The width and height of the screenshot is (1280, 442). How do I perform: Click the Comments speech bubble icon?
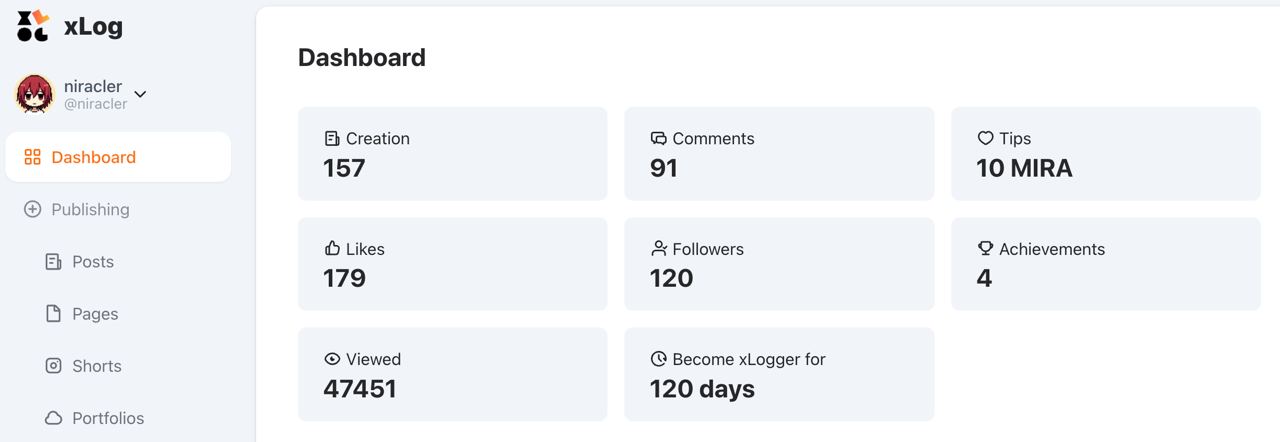tap(658, 139)
